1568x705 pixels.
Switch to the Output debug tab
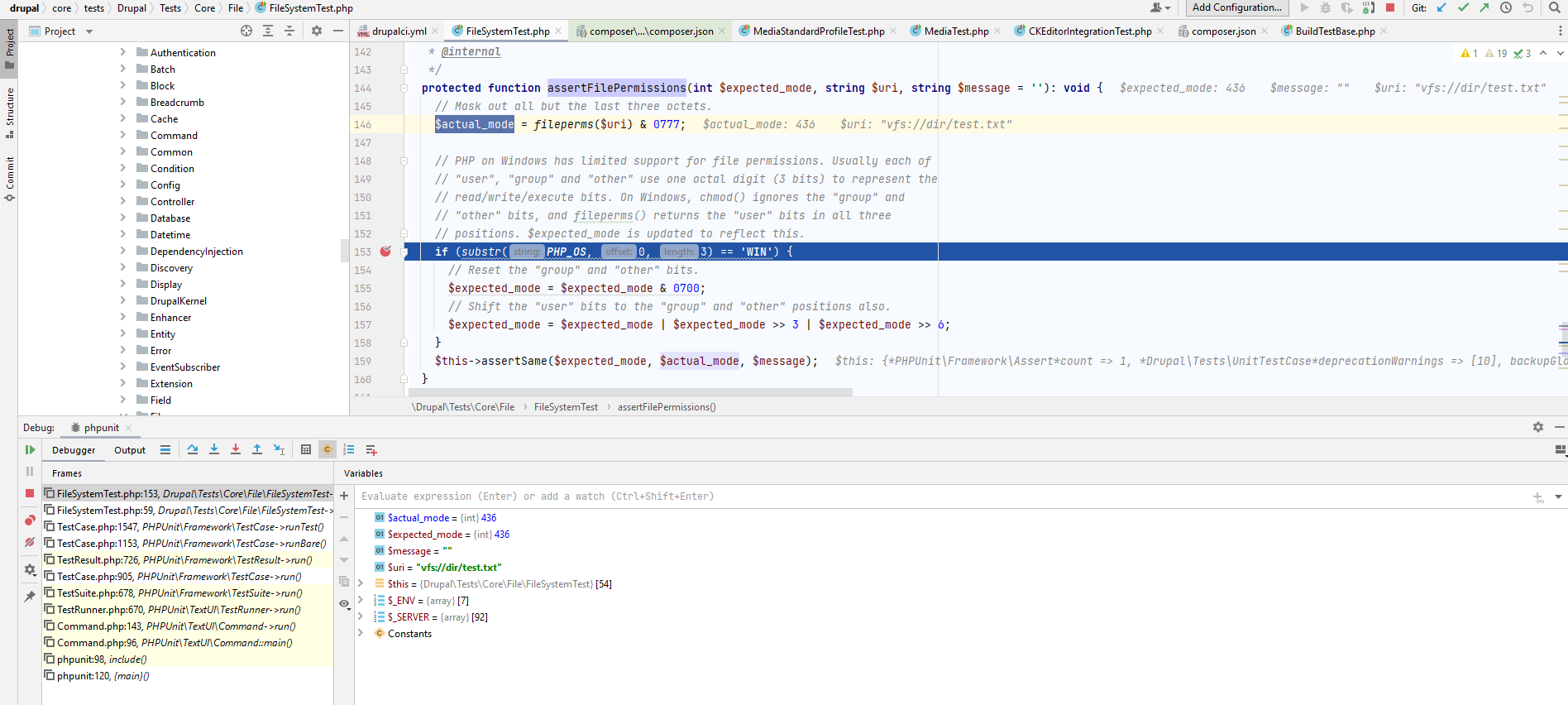pos(130,450)
